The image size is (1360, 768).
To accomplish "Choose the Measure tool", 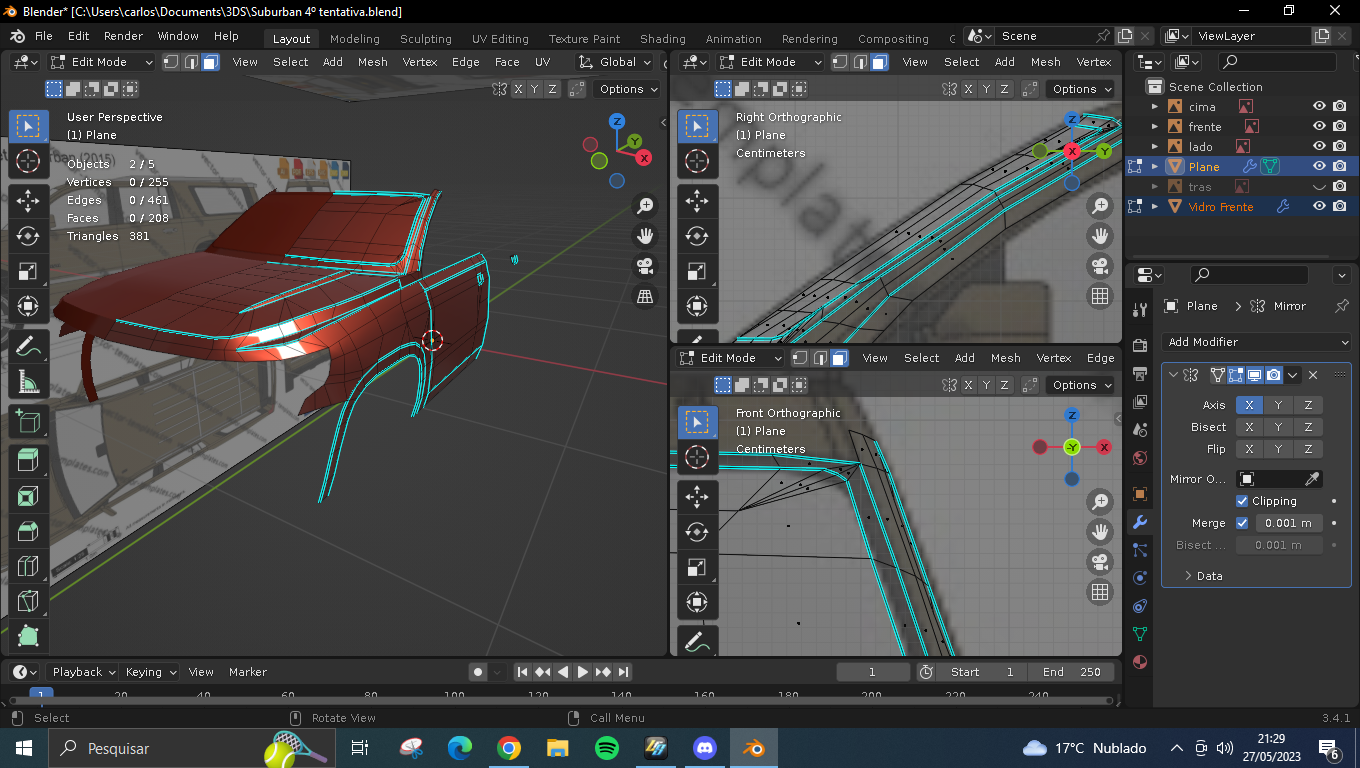I will [28, 382].
